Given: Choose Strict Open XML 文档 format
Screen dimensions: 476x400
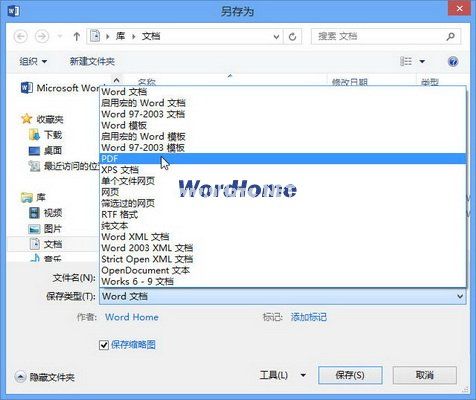Looking at the screenshot, I should click(x=283, y=259).
